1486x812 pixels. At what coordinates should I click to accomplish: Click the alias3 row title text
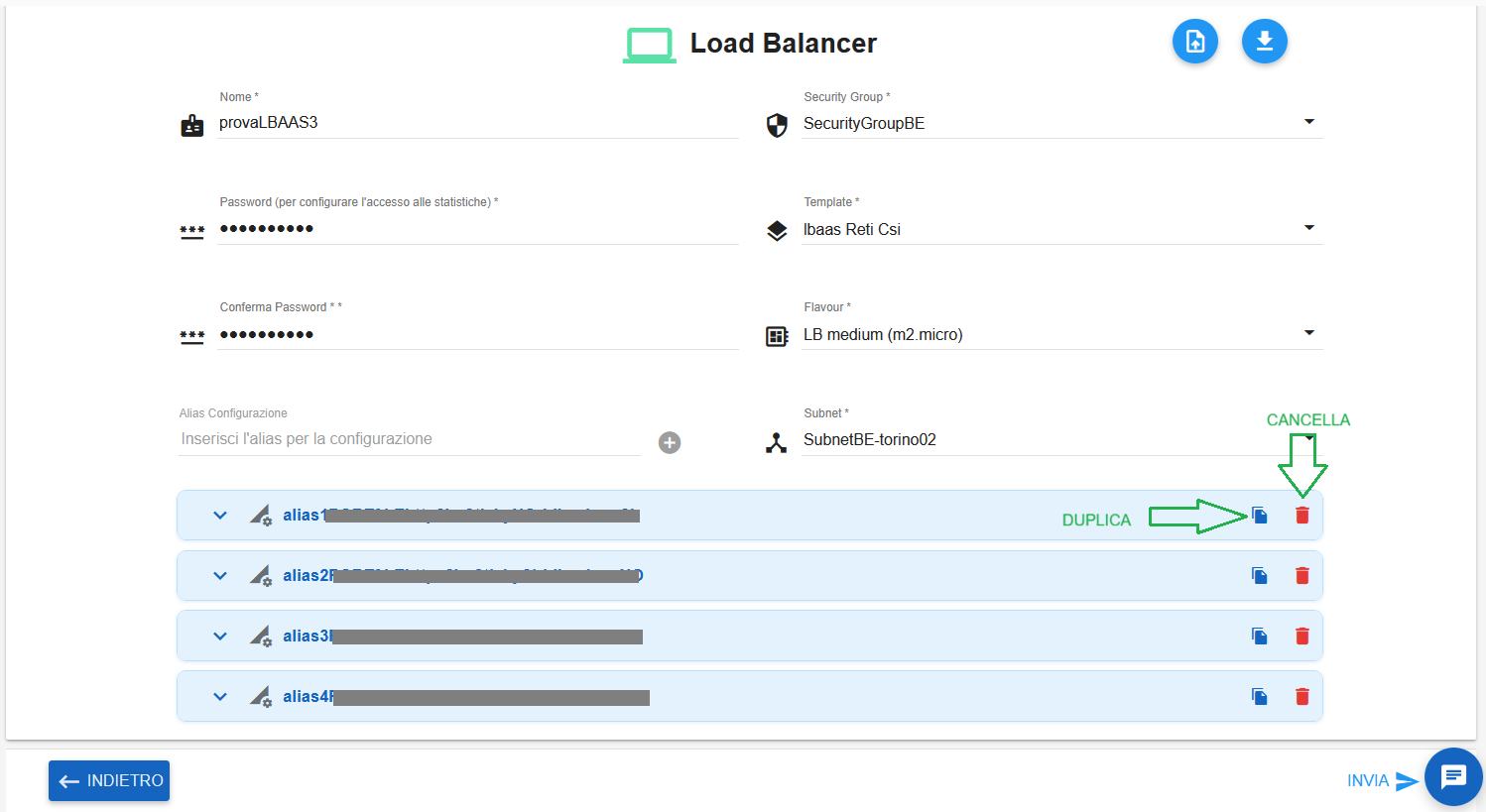[463, 637]
